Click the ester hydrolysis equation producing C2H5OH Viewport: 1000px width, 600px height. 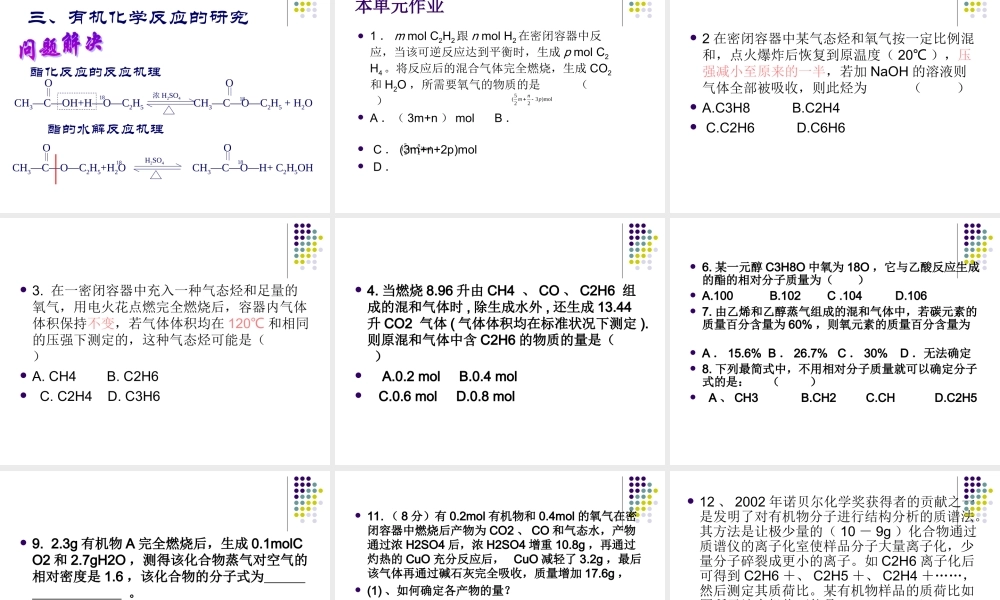pos(163,164)
